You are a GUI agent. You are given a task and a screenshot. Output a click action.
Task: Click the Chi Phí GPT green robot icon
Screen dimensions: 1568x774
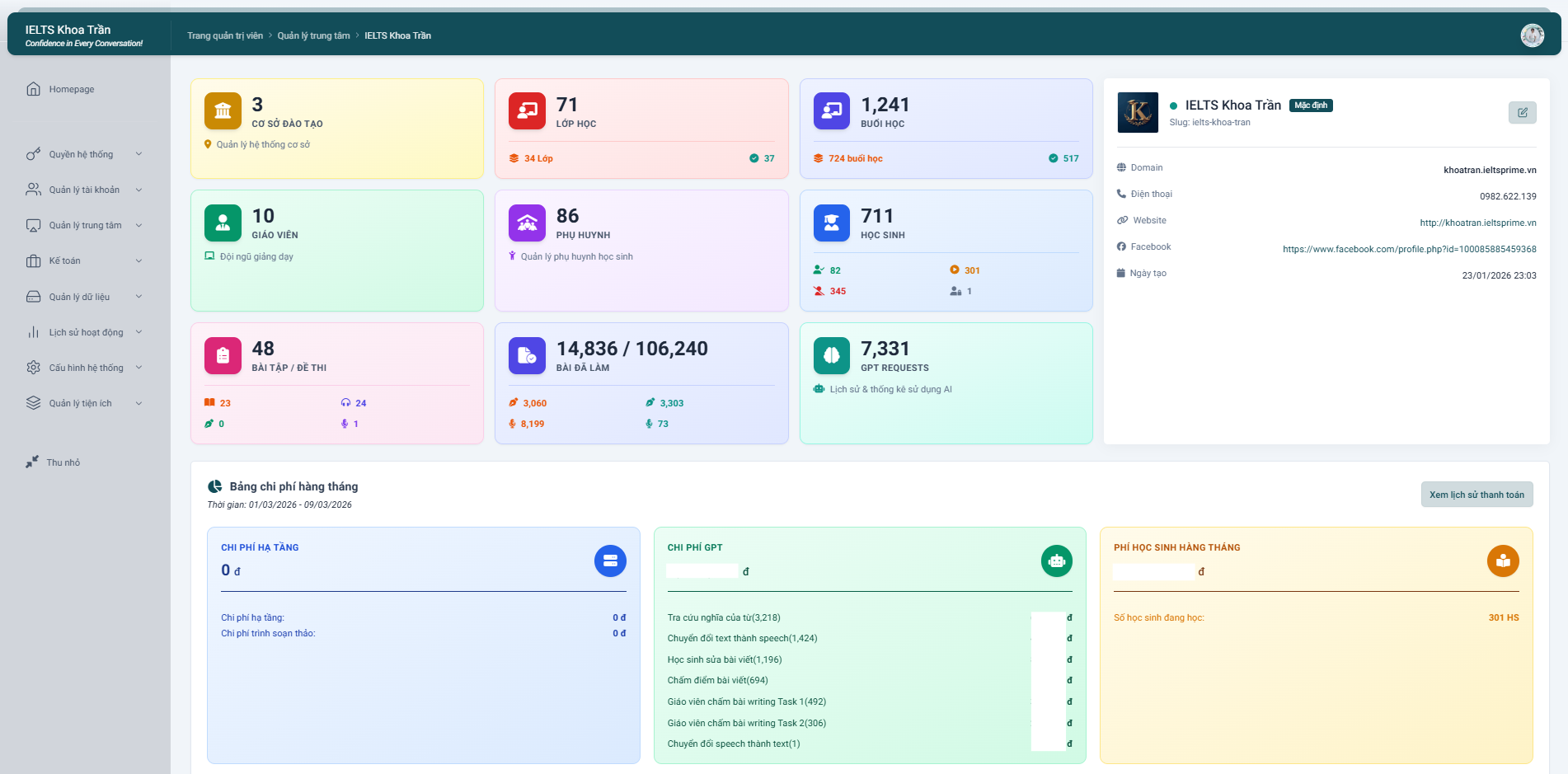[1056, 561]
